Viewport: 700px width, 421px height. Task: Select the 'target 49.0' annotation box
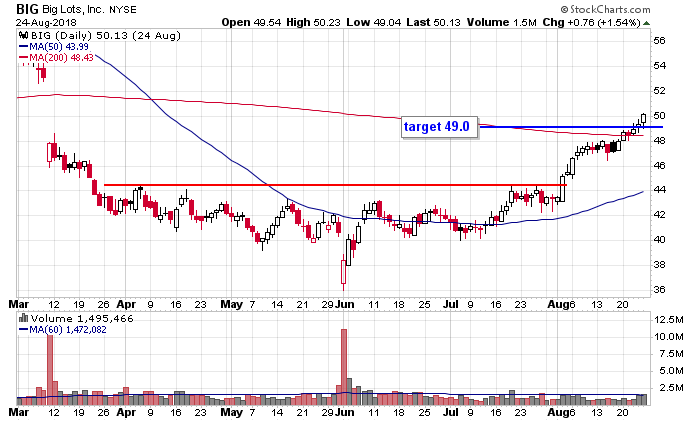click(440, 127)
